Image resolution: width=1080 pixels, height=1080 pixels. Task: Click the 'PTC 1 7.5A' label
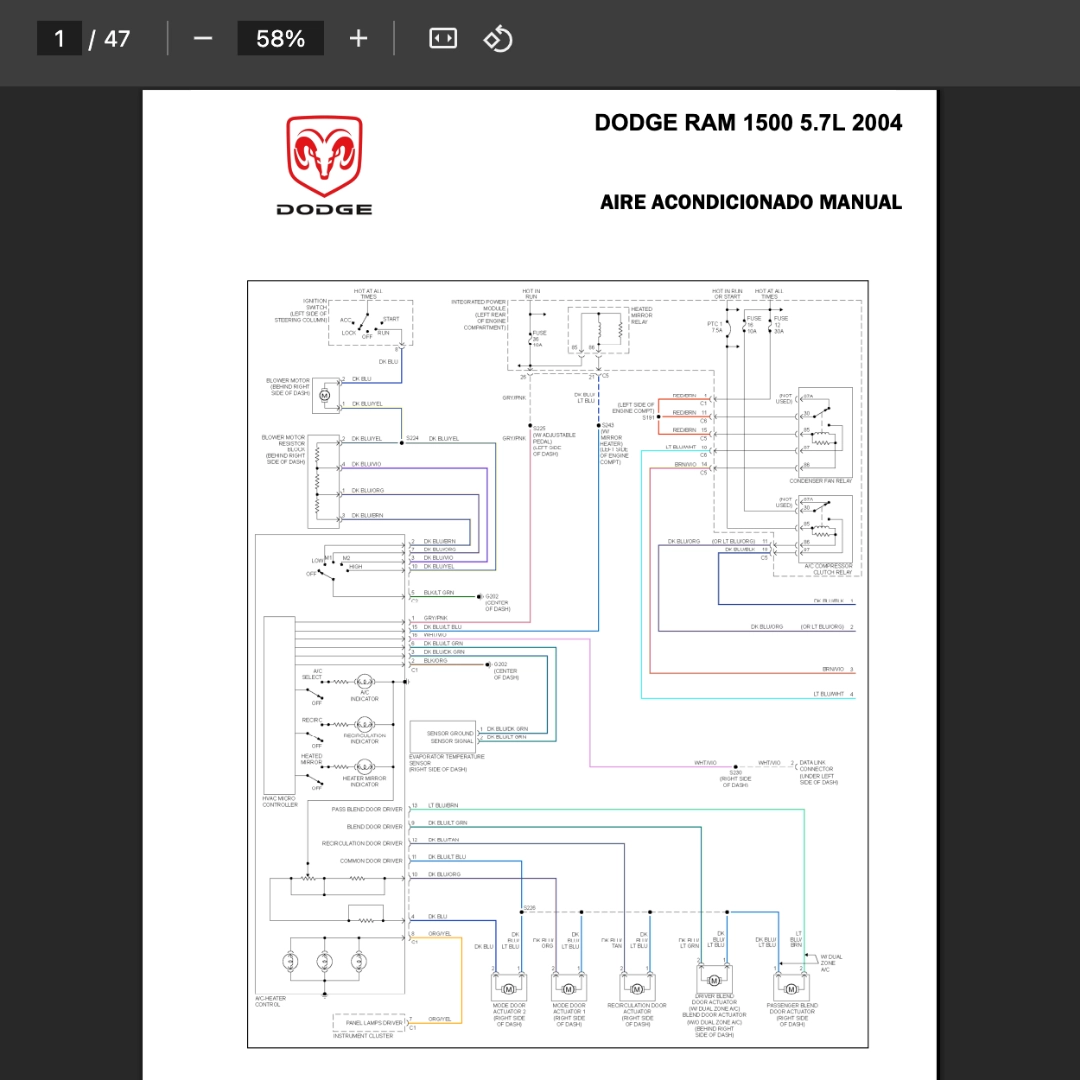[715, 326]
